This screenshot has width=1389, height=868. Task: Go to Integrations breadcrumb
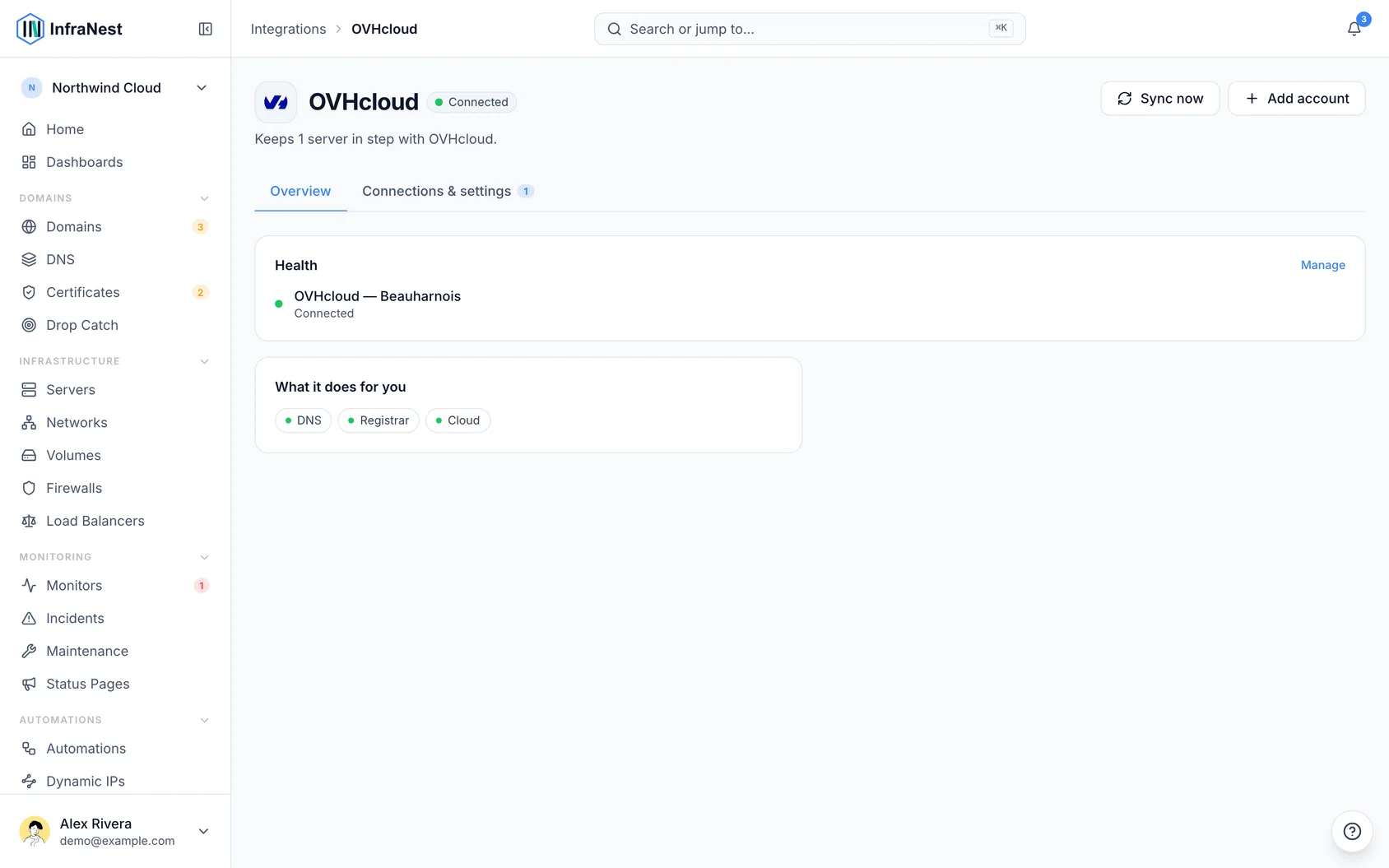(x=288, y=29)
